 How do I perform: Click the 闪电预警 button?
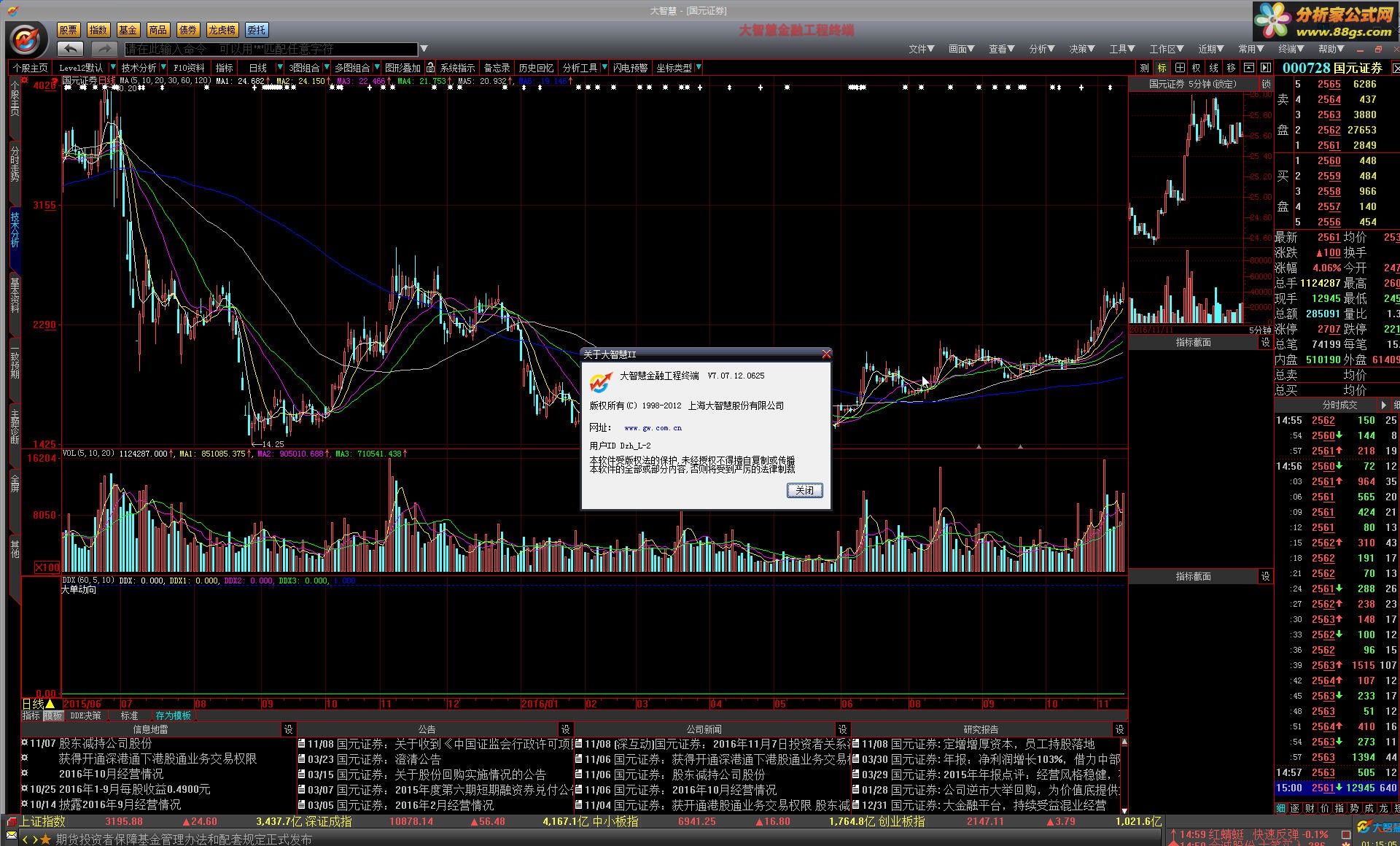[x=630, y=68]
